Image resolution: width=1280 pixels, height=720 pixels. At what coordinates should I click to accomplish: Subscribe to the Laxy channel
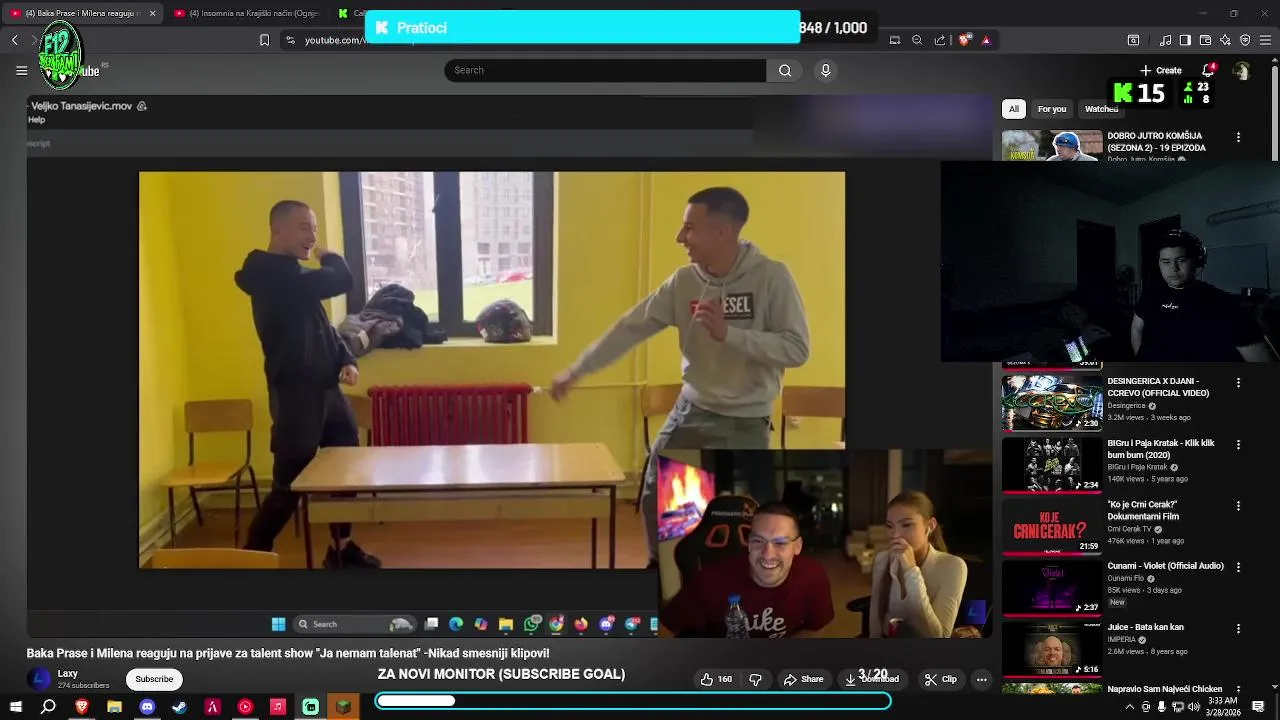point(154,679)
